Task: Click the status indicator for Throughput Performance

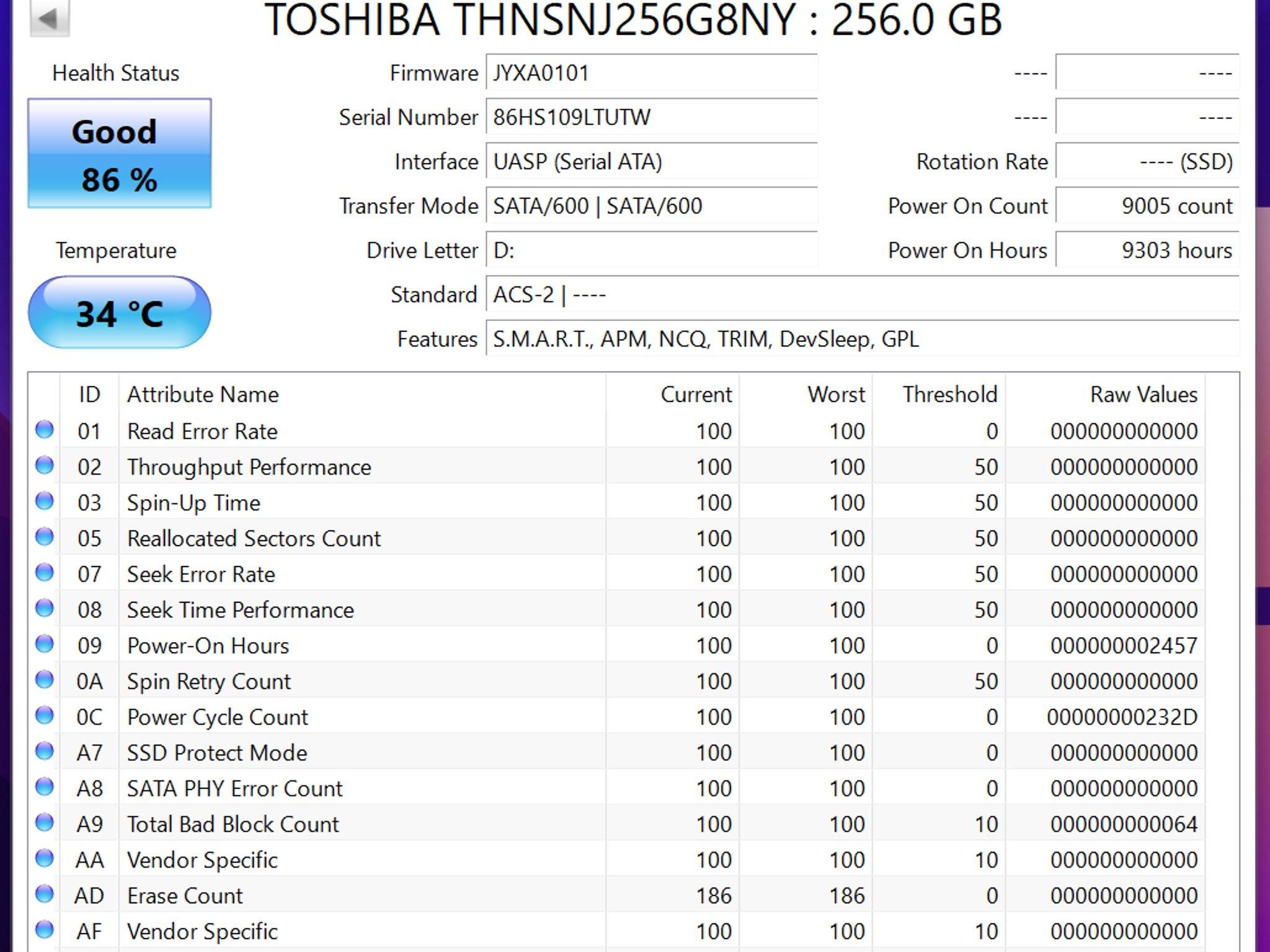Action: 44,467
